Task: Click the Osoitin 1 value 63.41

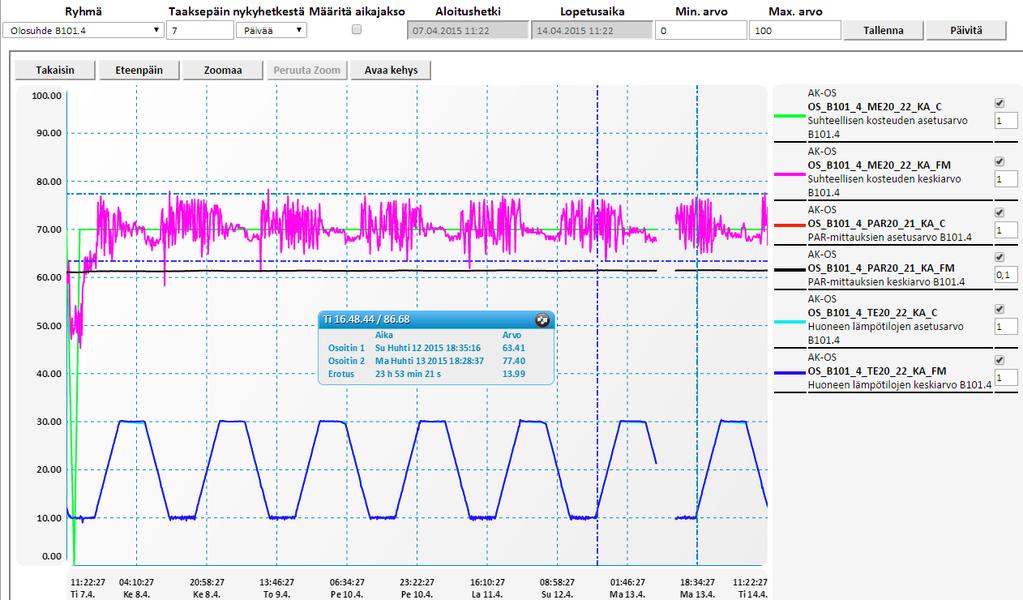Action: pos(513,348)
